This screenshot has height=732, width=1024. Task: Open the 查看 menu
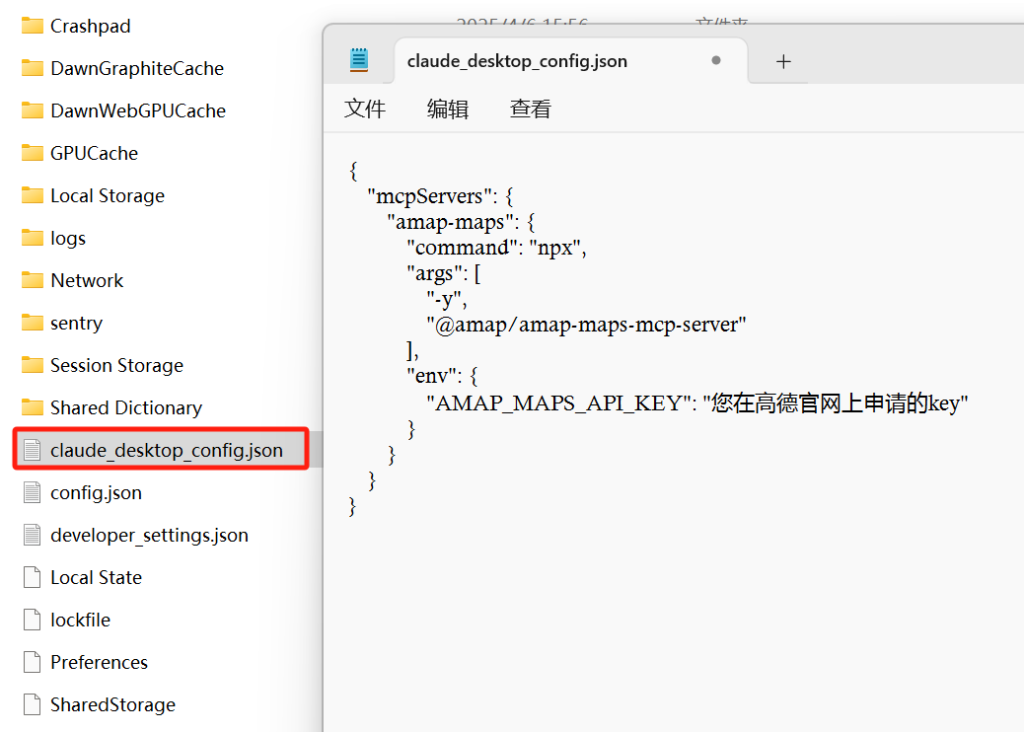(530, 108)
